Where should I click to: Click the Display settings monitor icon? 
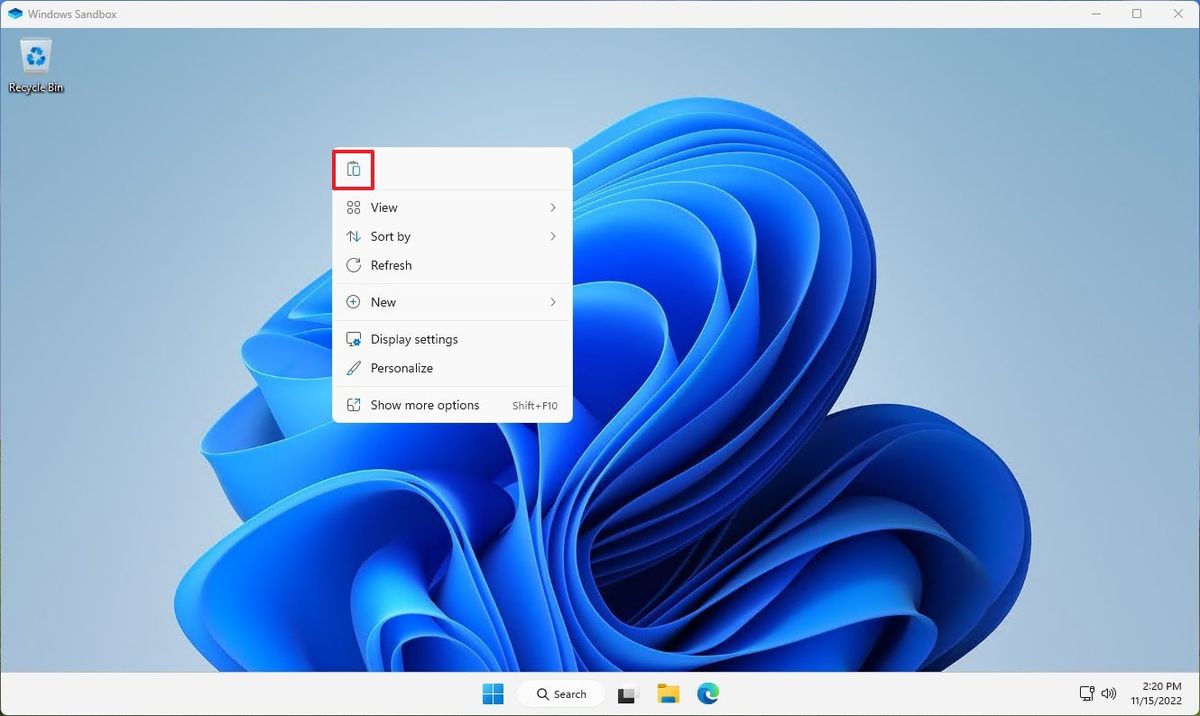click(x=352, y=339)
